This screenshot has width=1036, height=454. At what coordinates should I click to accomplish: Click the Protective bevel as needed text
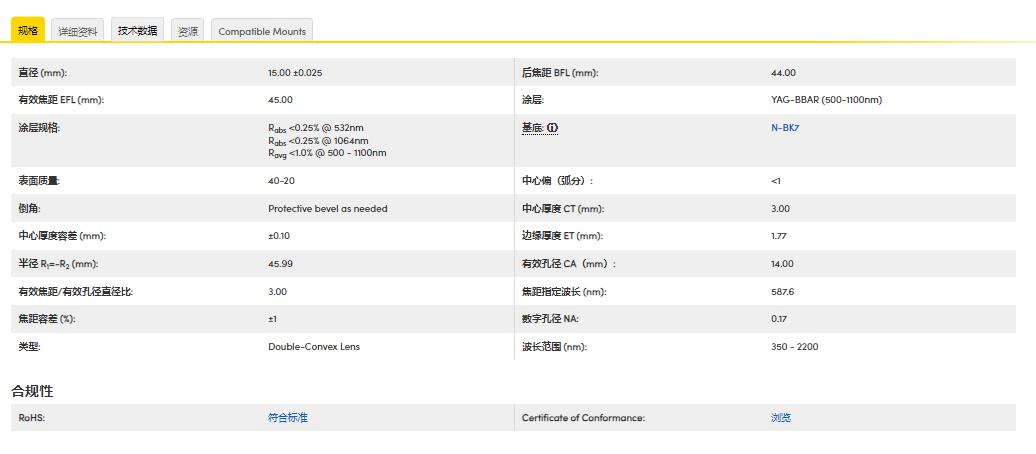point(327,209)
